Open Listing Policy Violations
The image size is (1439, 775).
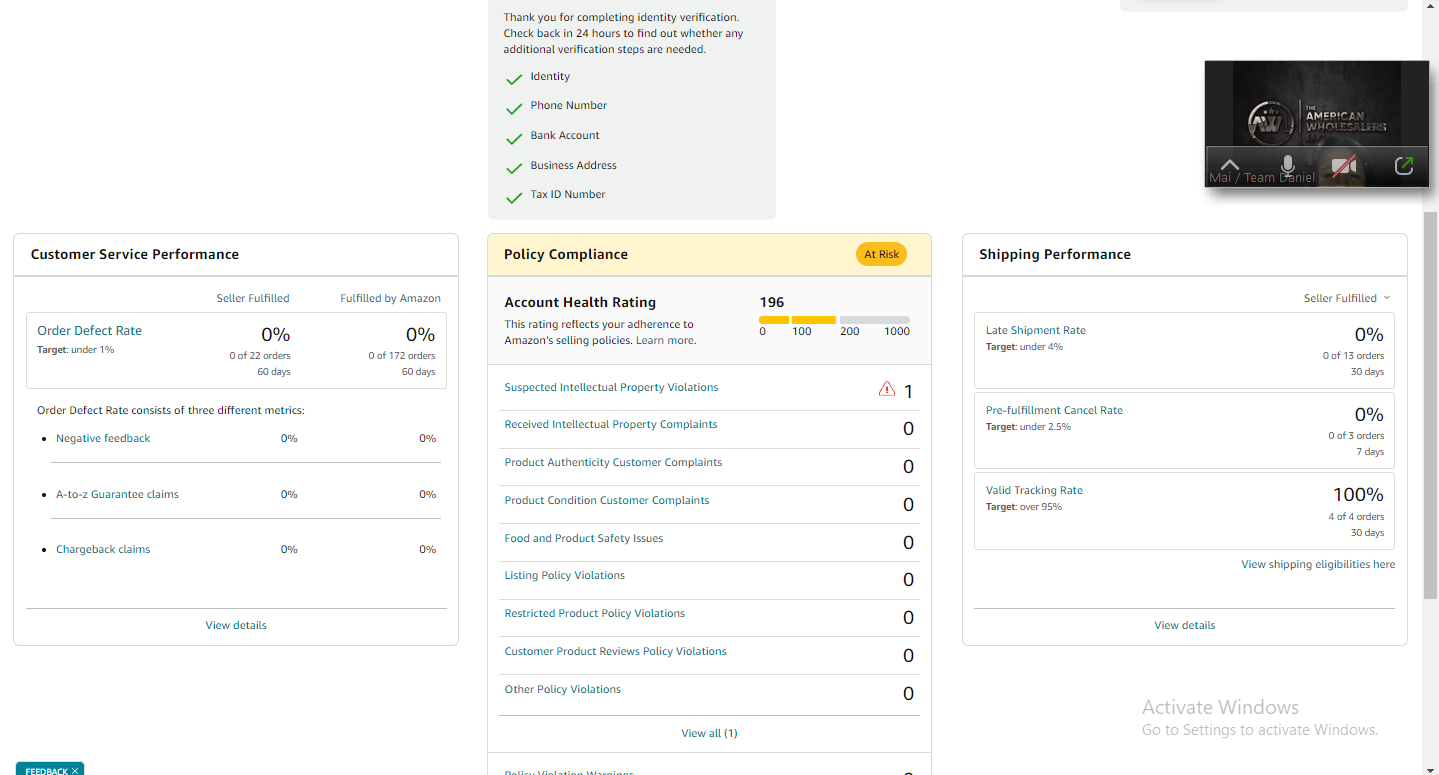pos(565,575)
